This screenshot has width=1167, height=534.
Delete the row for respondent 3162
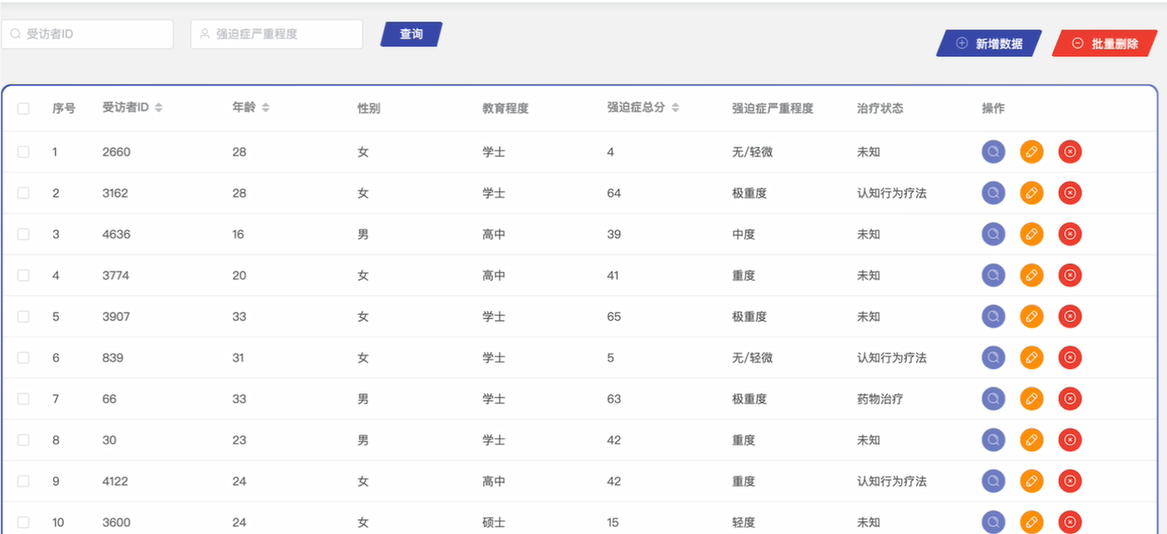(1070, 193)
